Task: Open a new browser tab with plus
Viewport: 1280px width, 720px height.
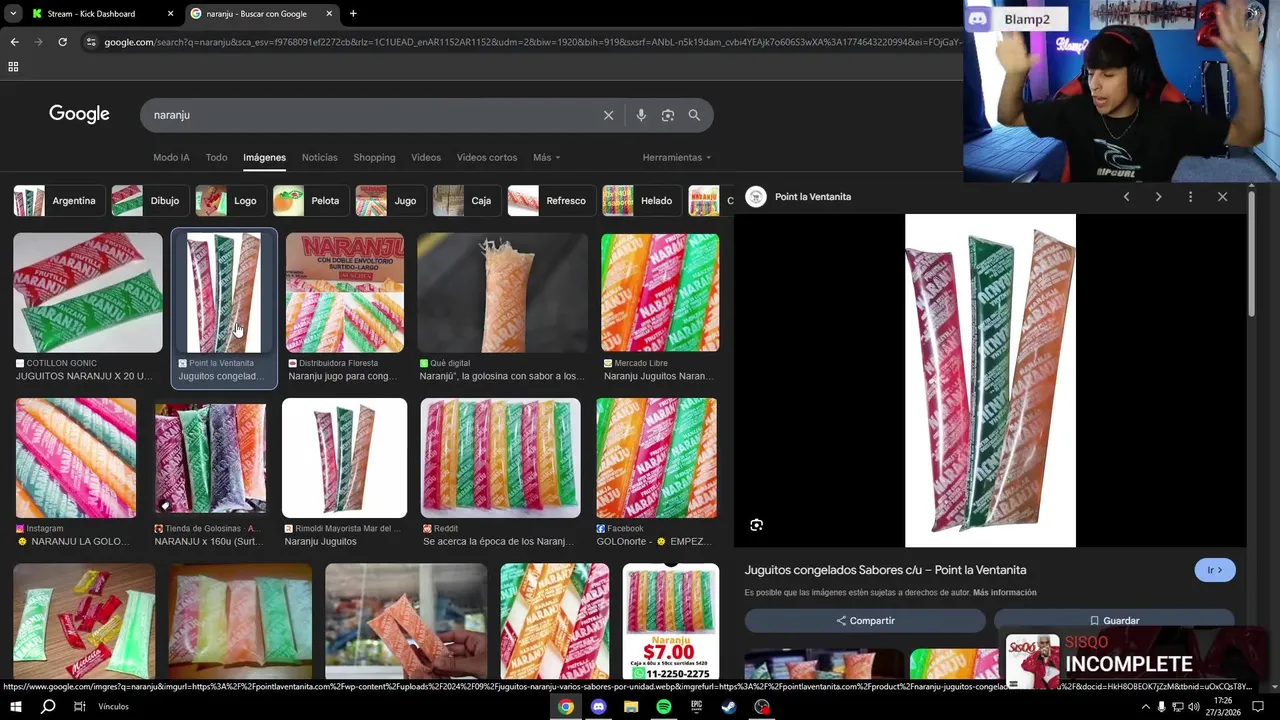Action: [x=353, y=14]
